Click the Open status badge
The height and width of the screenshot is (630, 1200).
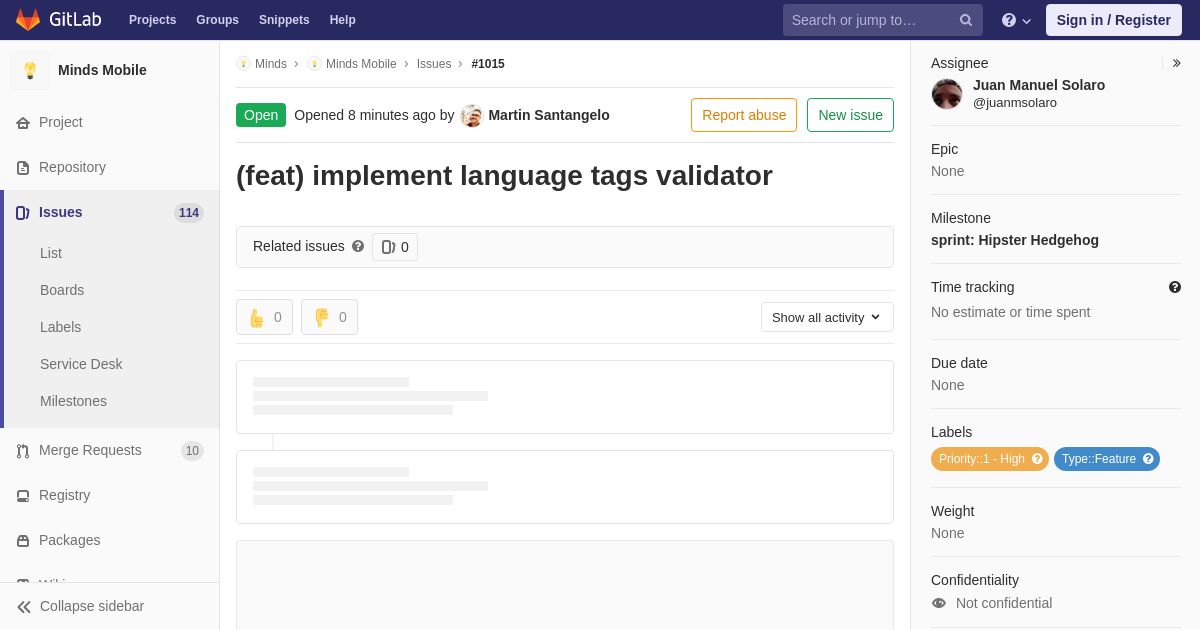[x=261, y=115]
